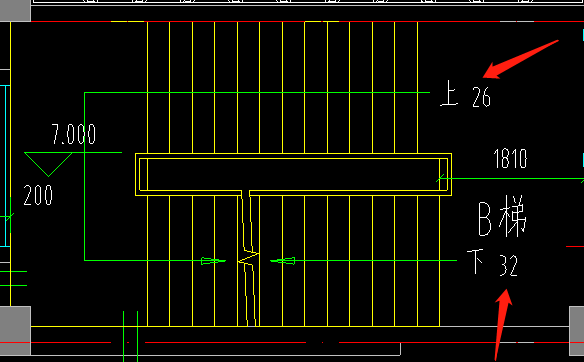Click the 7.000 elevation value

[74, 134]
